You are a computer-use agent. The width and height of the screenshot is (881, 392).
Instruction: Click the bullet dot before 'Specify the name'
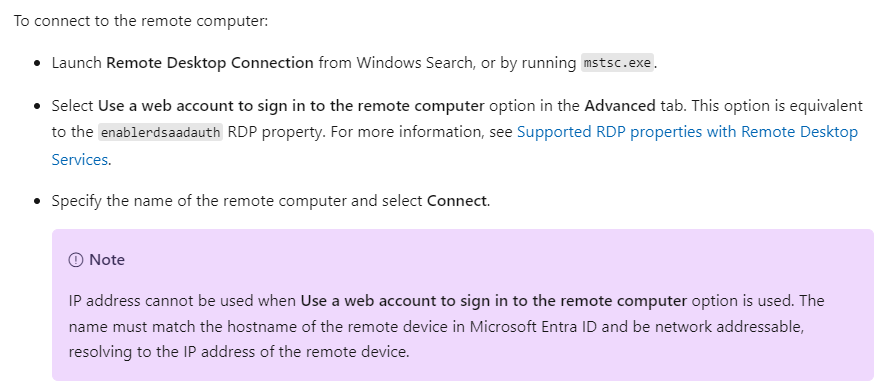[38, 202]
